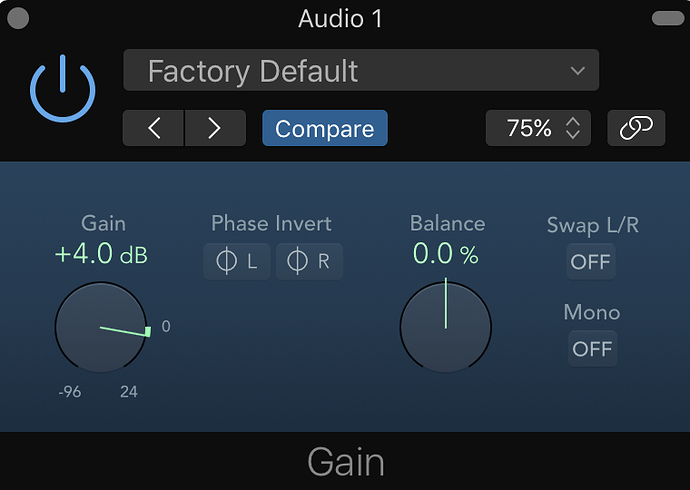Go to next preset with right arrow
The width and height of the screenshot is (690, 490).
pyautogui.click(x=214, y=128)
